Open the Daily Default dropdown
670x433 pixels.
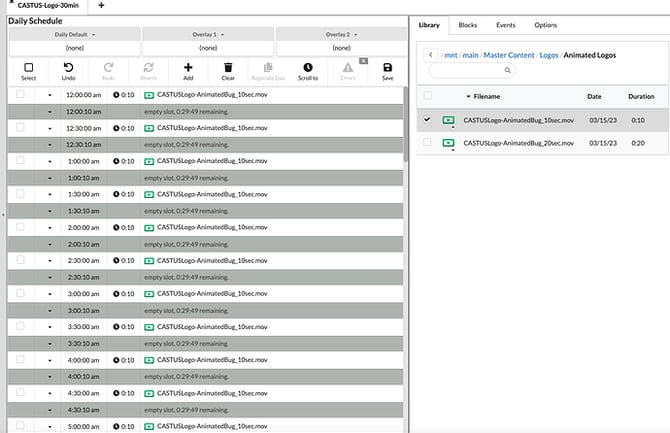tap(74, 35)
